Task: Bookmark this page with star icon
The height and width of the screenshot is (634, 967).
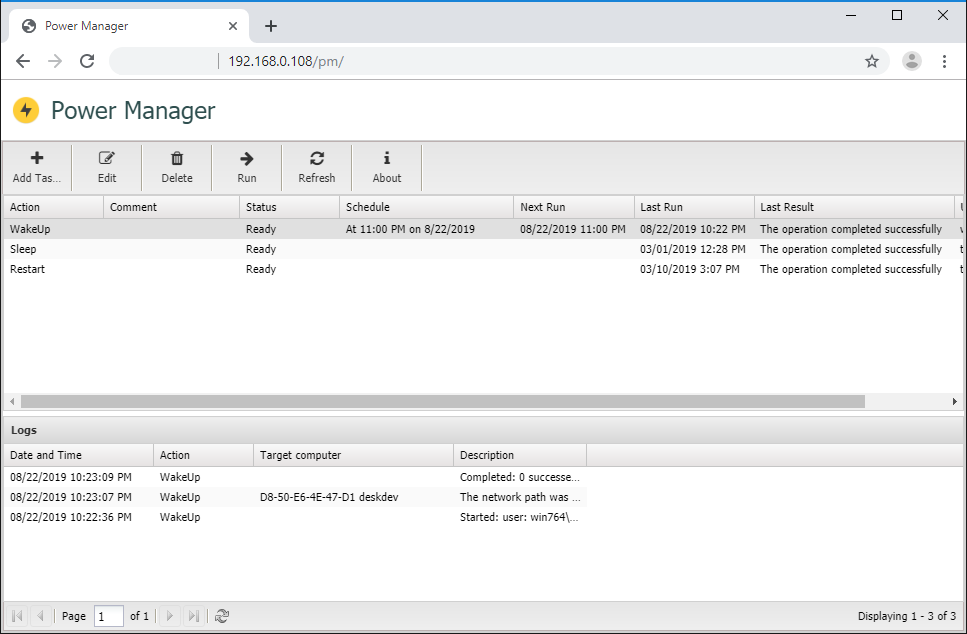Action: click(x=872, y=61)
